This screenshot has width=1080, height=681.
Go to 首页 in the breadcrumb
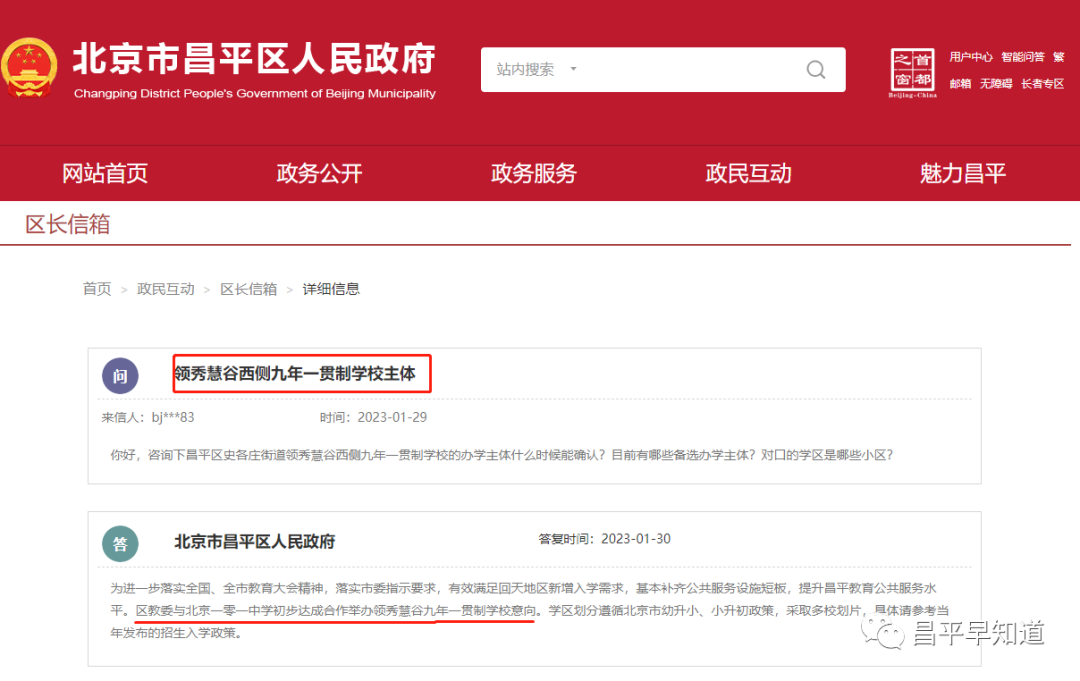pos(97,289)
